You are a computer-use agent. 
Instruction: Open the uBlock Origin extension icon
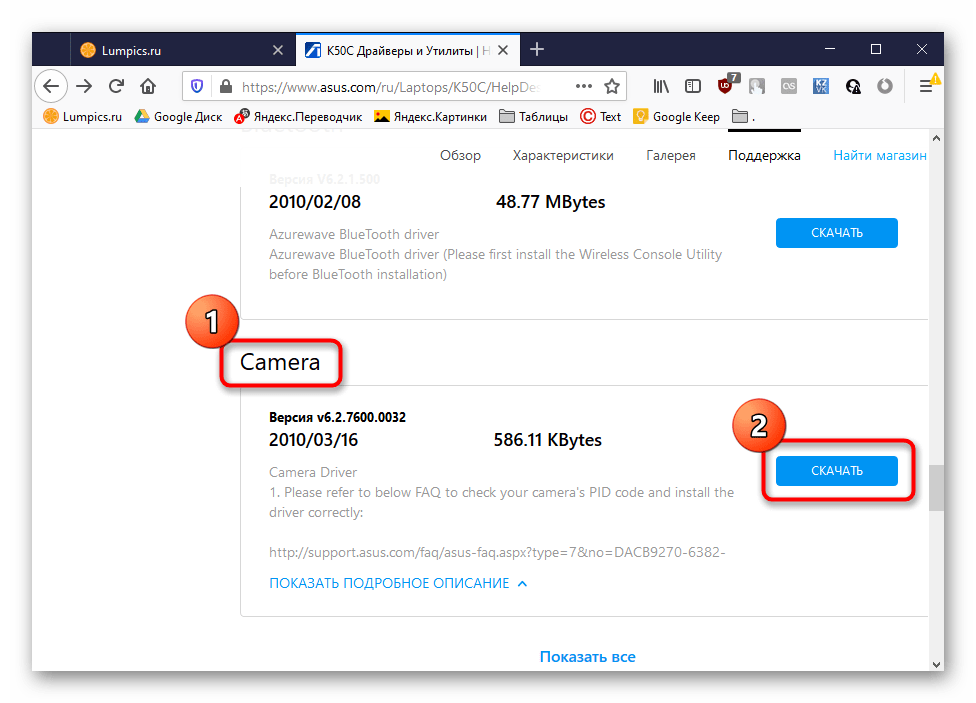click(x=726, y=87)
